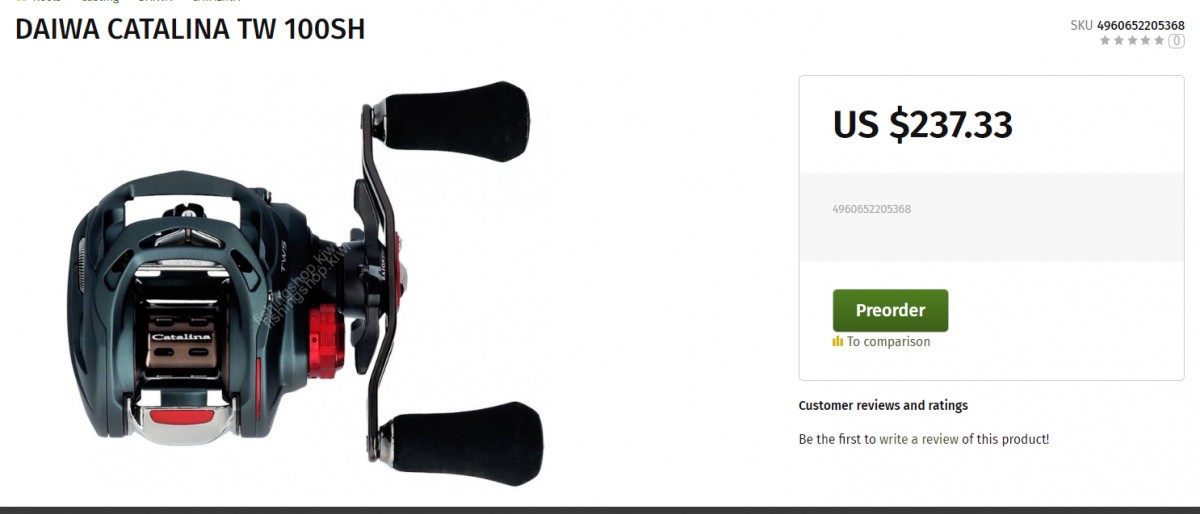Click the fifth rating star
The image size is (1200, 514).
click(1158, 41)
